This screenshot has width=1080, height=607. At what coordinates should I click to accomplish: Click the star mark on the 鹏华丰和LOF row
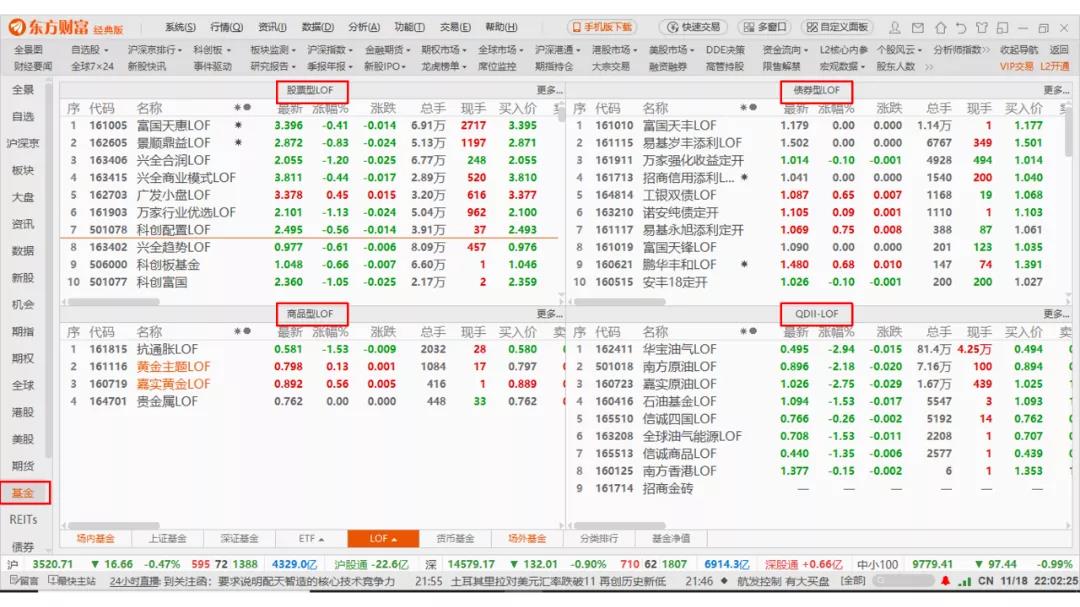pos(745,264)
